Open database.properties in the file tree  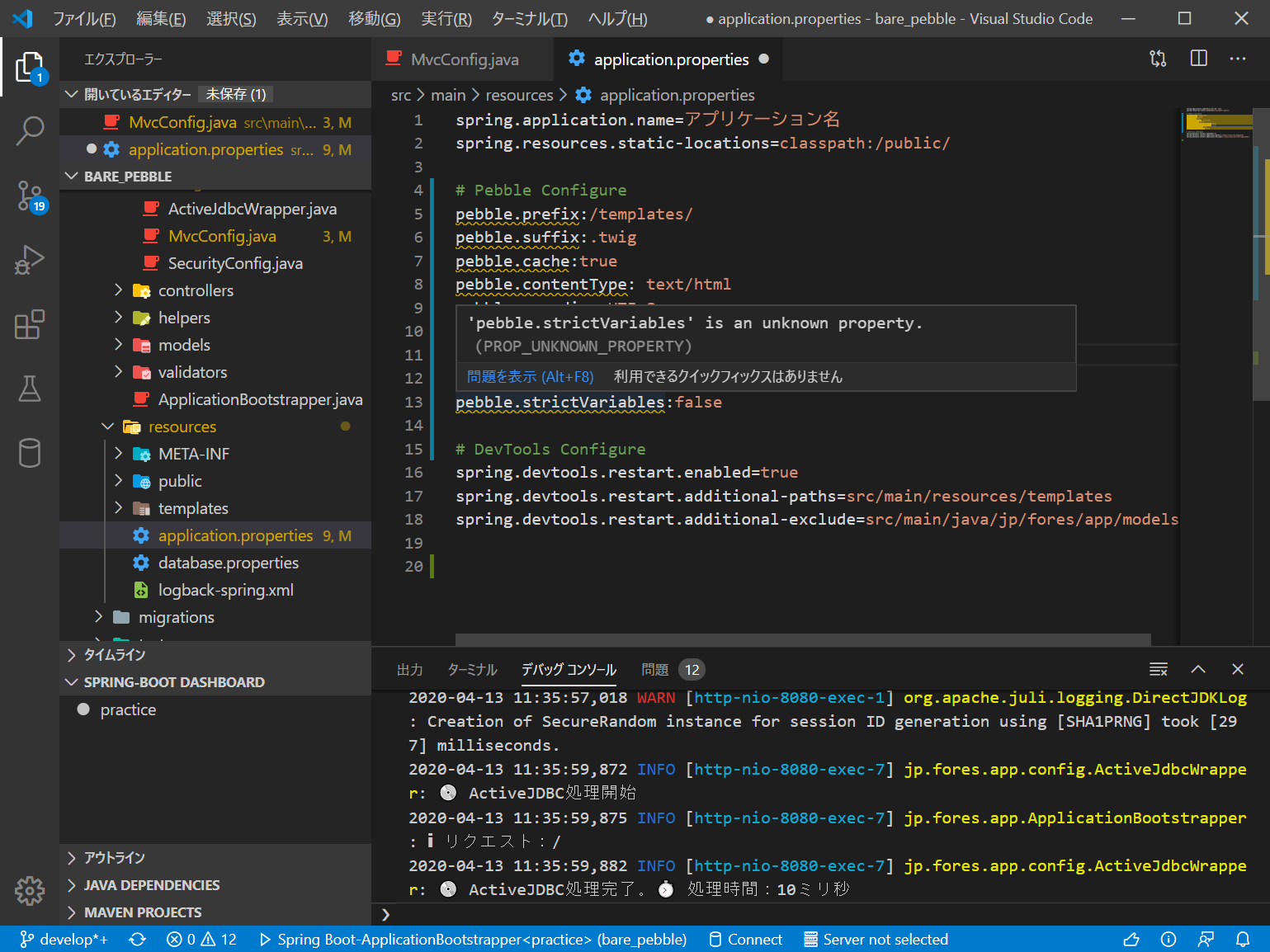pyautogui.click(x=229, y=563)
